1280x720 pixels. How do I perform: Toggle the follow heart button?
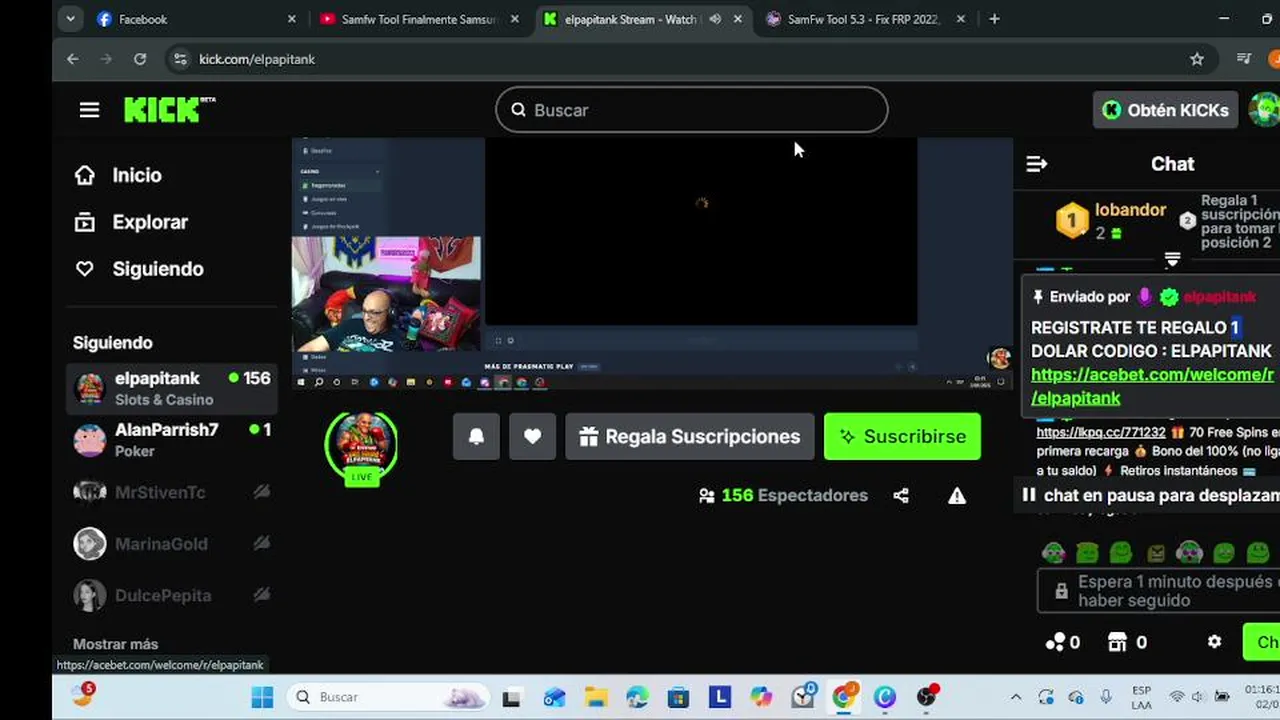point(532,437)
